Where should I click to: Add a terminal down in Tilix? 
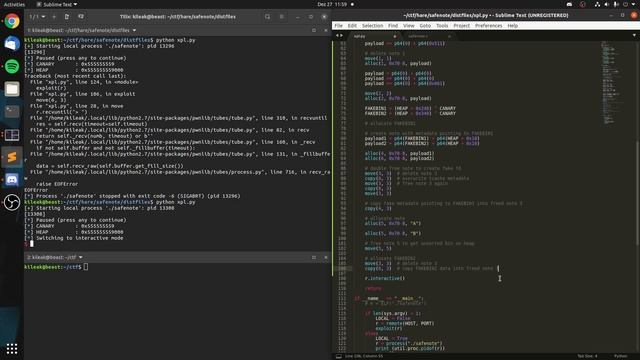point(81,17)
